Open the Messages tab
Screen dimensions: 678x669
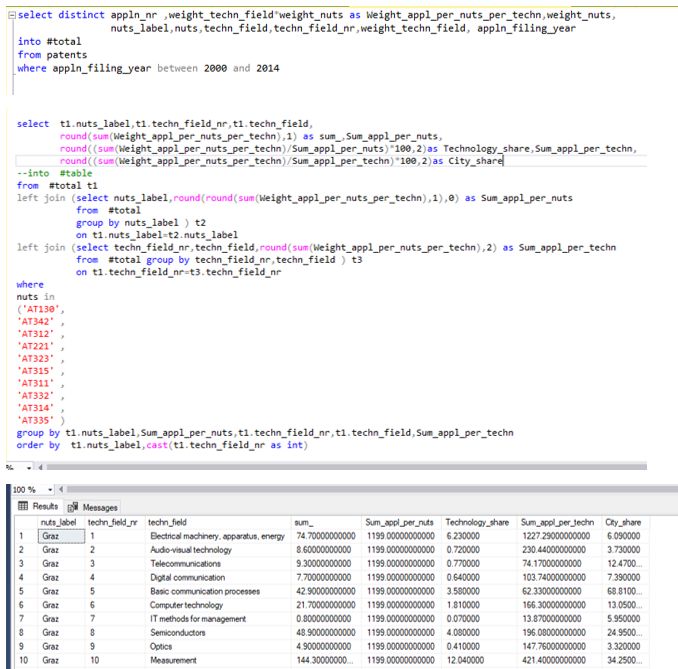coord(99,507)
